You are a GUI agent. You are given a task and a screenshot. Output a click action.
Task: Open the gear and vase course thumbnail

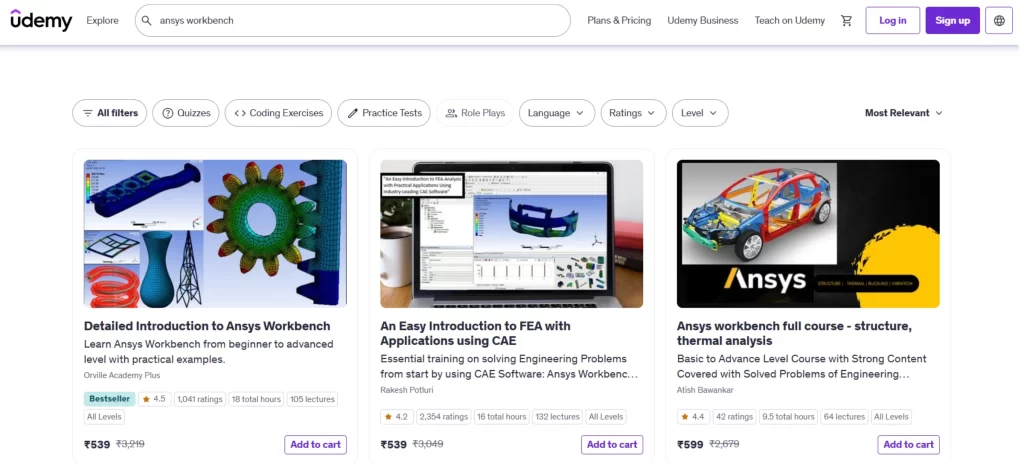(x=216, y=234)
